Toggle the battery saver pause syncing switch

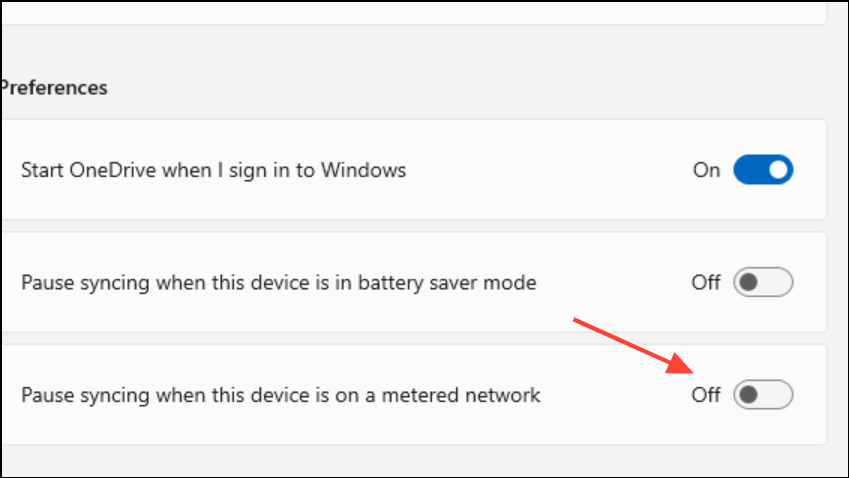763,283
